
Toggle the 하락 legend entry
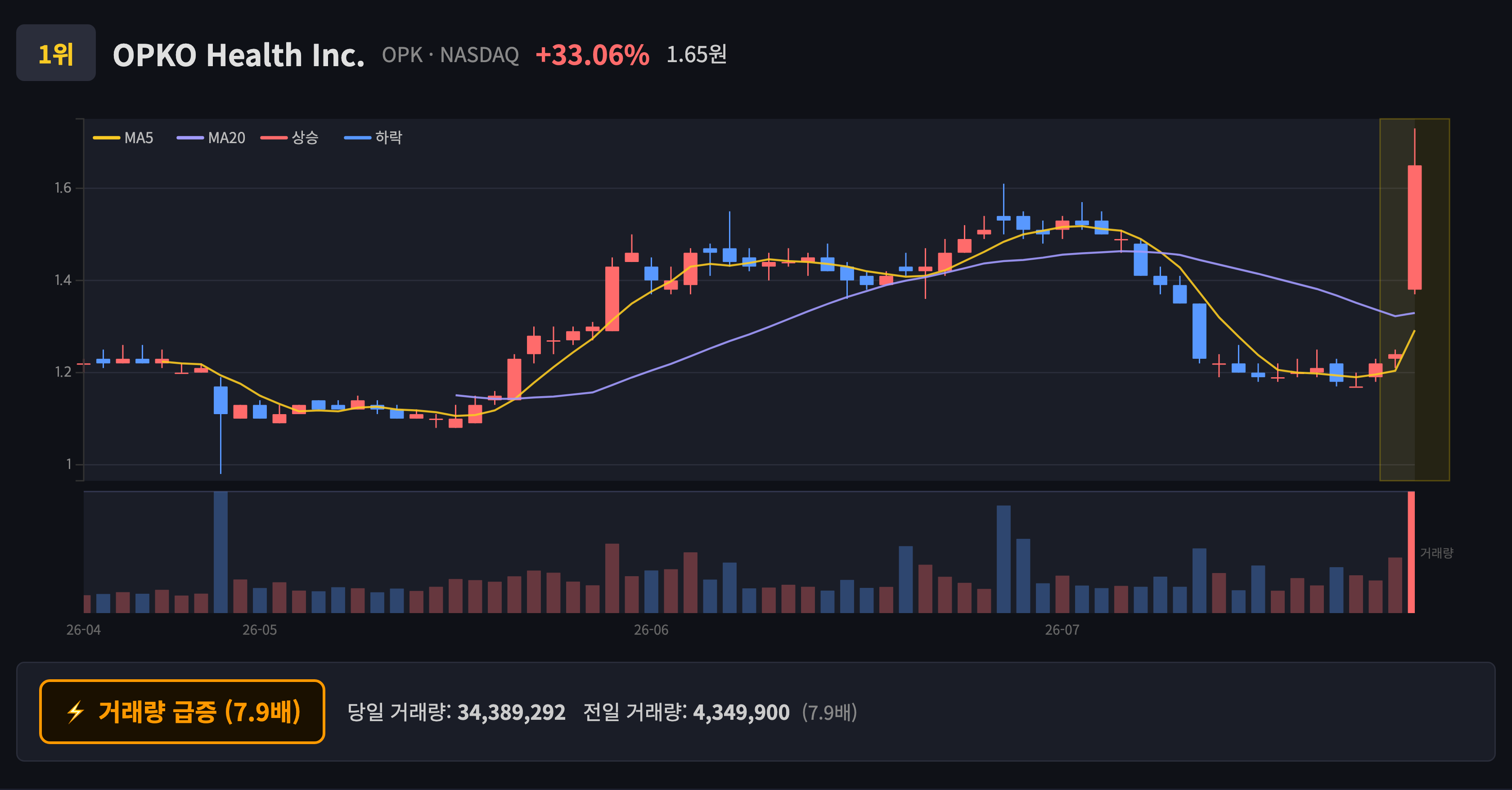click(373, 138)
